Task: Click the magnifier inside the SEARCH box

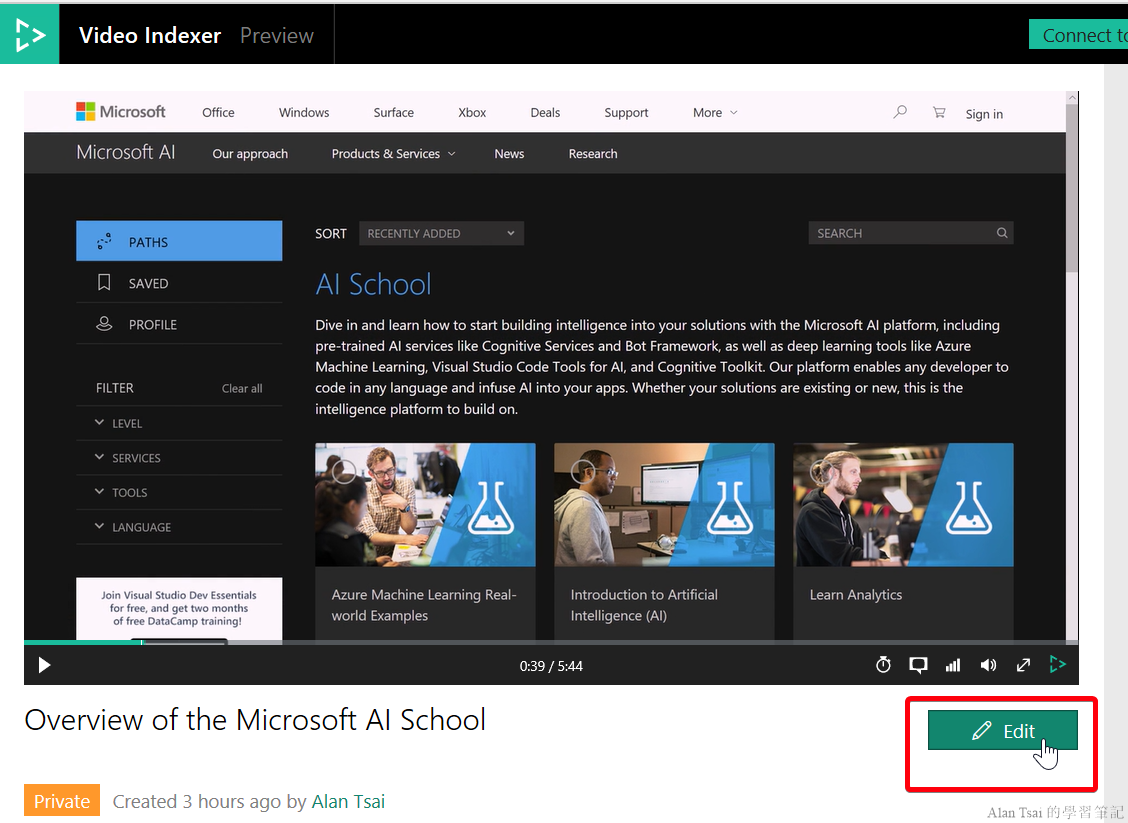Action: point(1001,233)
